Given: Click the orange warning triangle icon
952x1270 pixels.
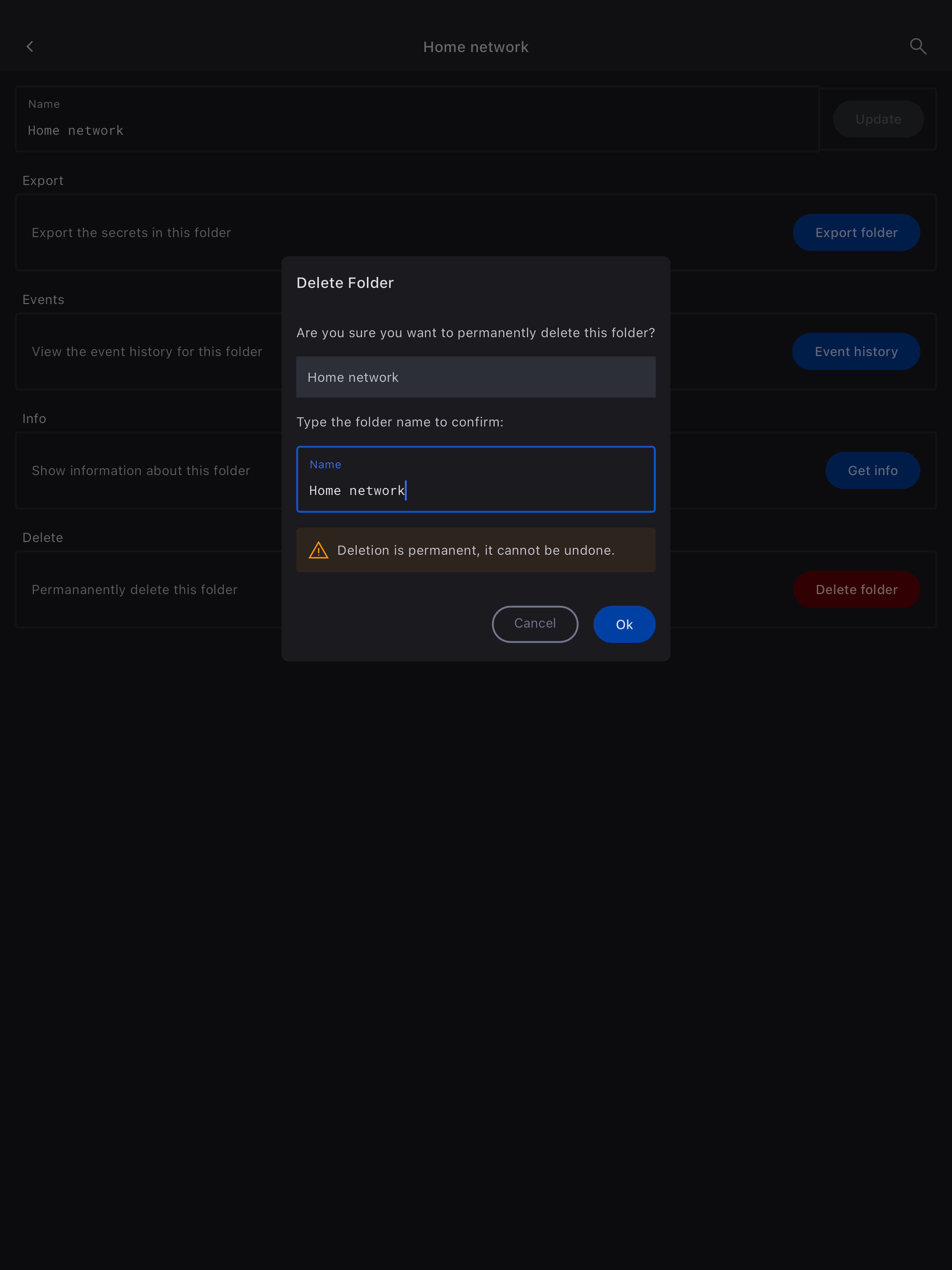Looking at the screenshot, I should point(319,551).
